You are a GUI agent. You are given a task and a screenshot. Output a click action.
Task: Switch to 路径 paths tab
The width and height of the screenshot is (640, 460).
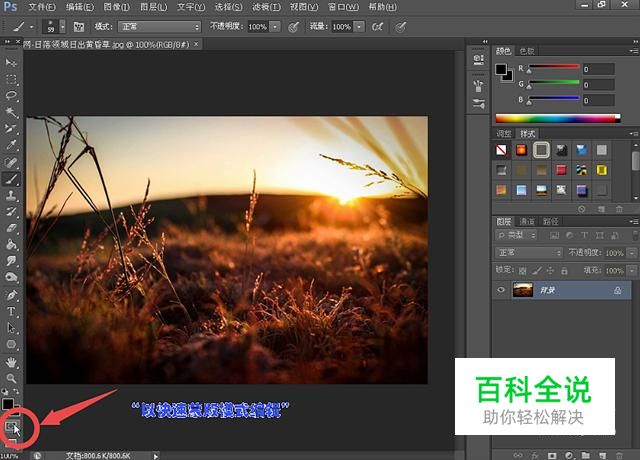[x=551, y=222]
